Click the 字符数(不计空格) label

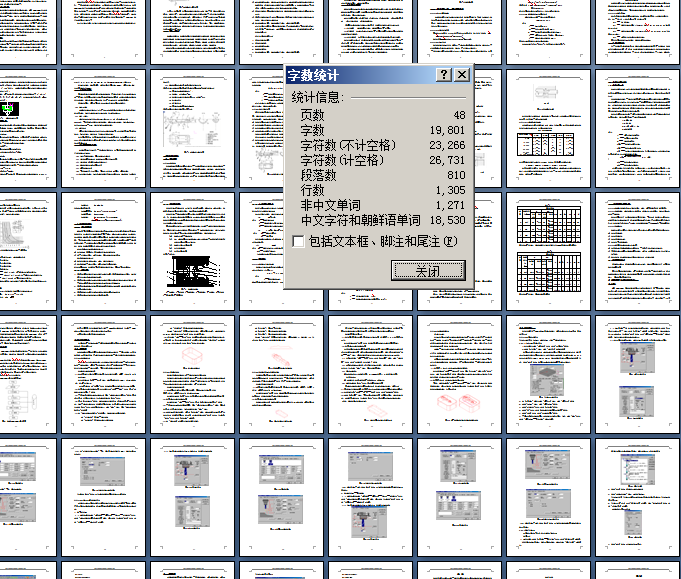coord(348,145)
